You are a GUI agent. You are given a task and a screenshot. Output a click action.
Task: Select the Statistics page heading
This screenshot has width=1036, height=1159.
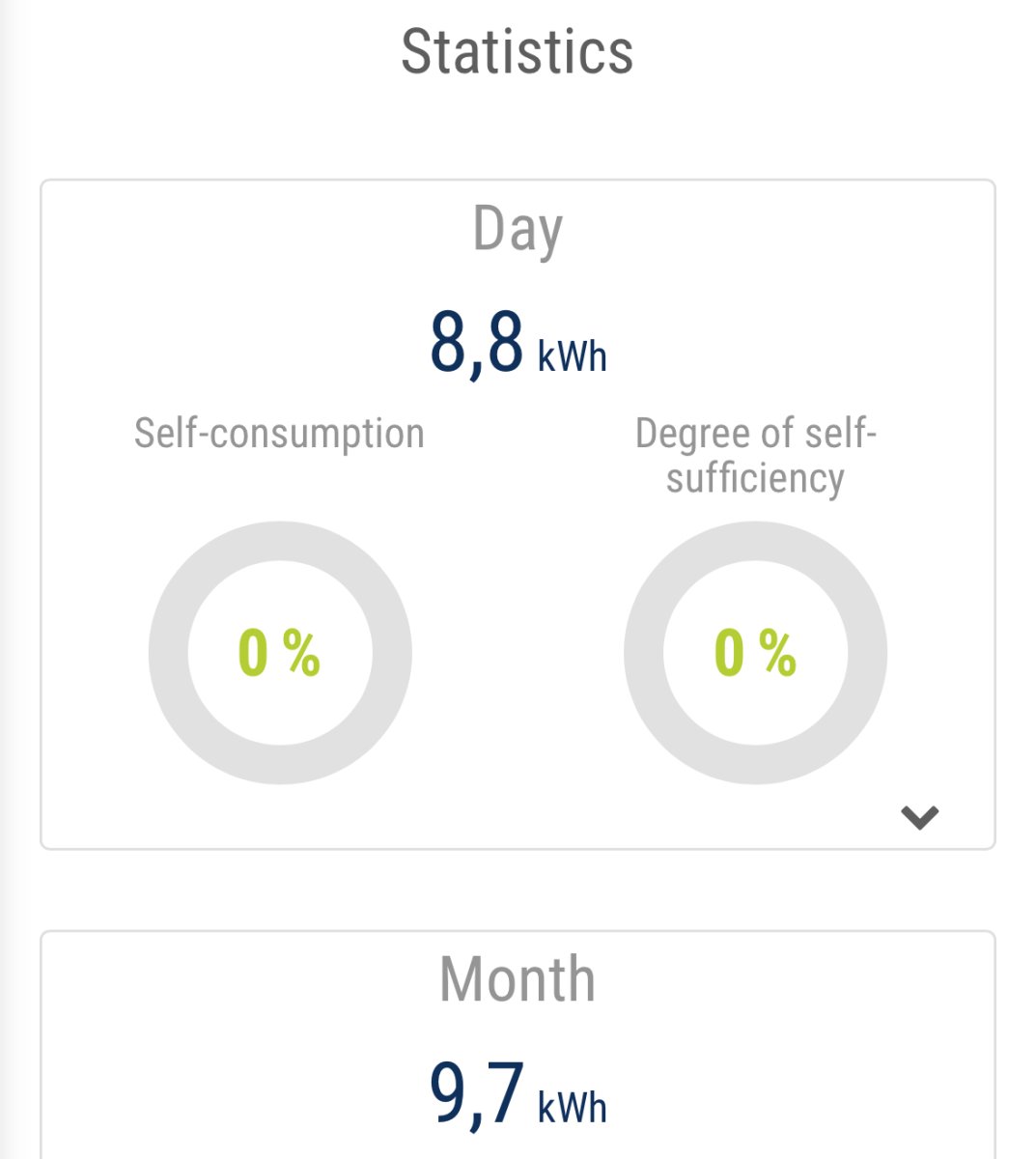tap(518, 52)
